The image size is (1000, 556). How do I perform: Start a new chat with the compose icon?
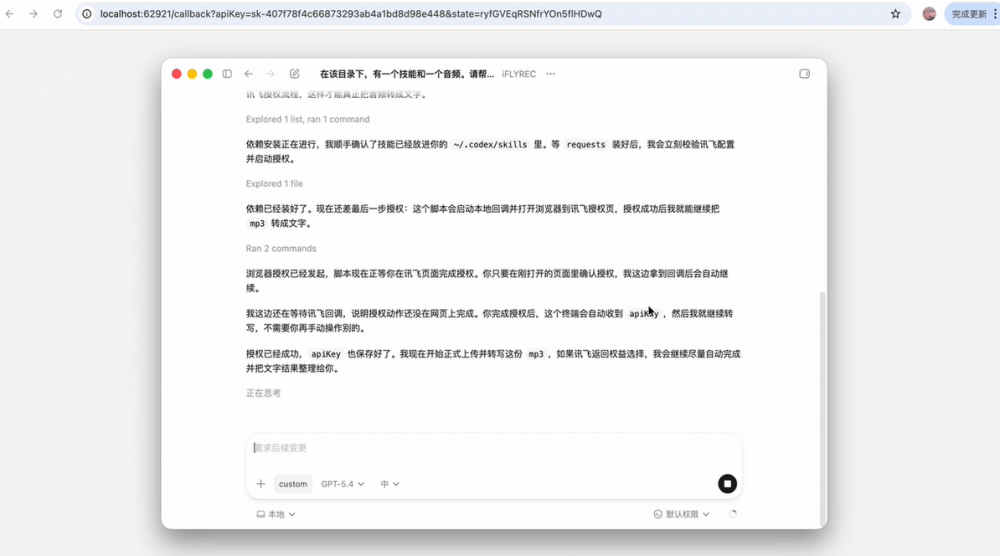click(x=295, y=74)
